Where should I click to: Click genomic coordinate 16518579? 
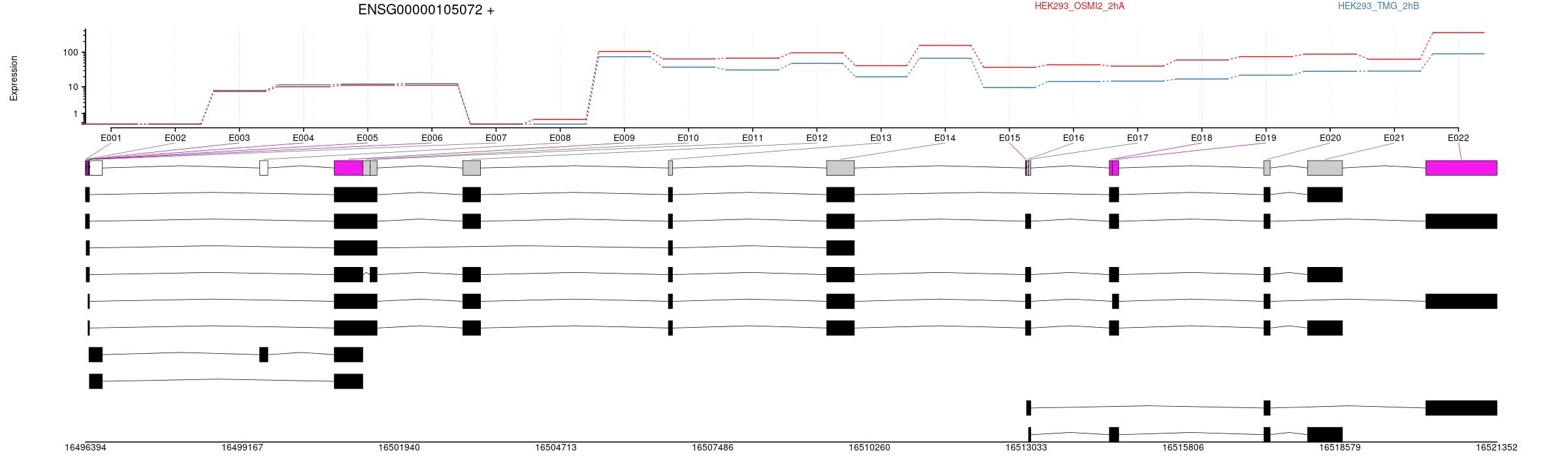pos(1340,447)
